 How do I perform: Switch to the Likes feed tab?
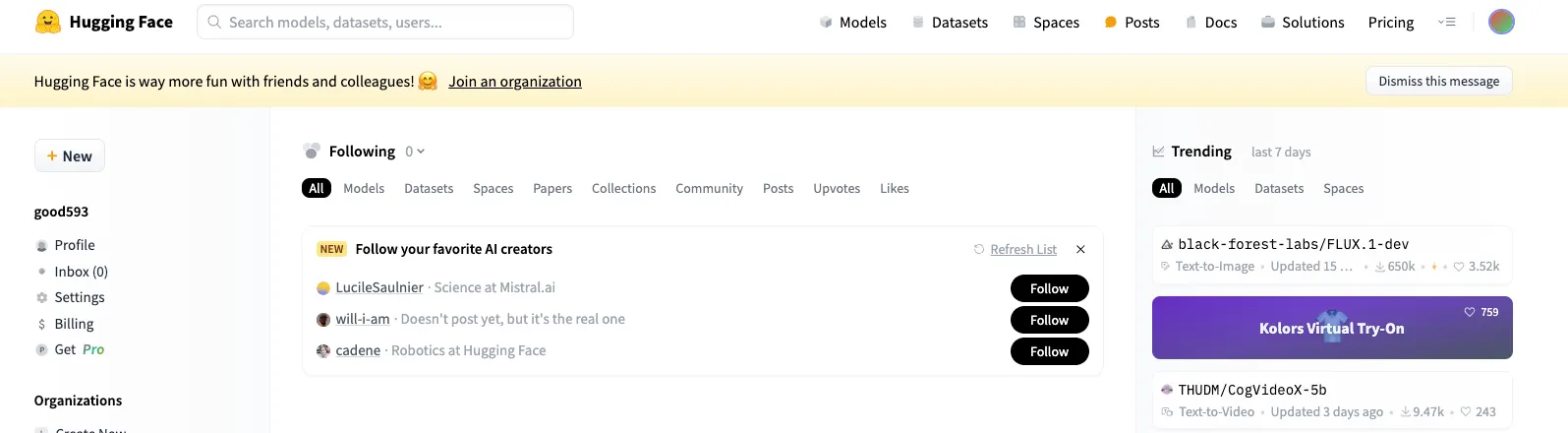click(895, 188)
